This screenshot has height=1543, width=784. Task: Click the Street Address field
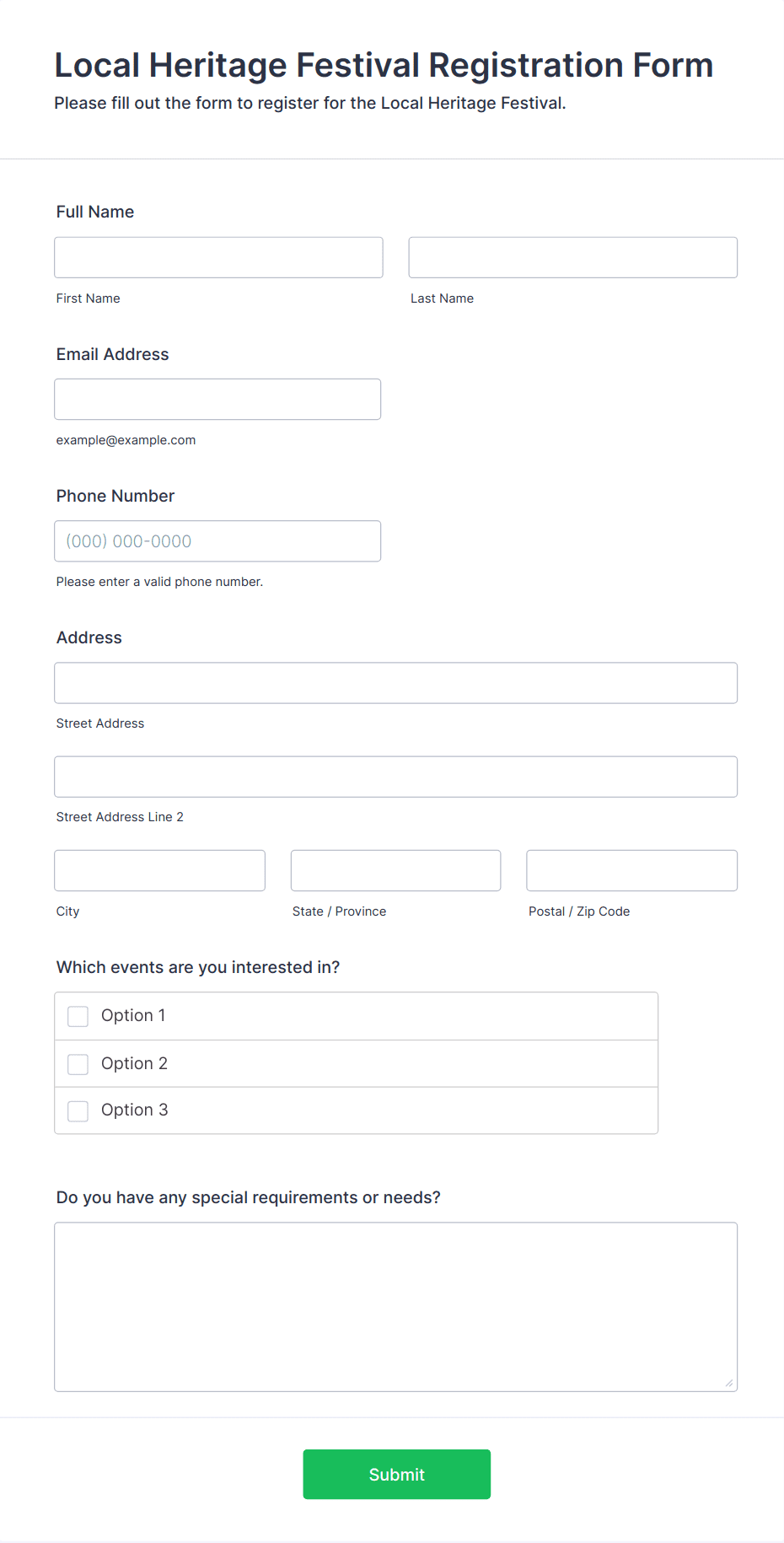(395, 683)
